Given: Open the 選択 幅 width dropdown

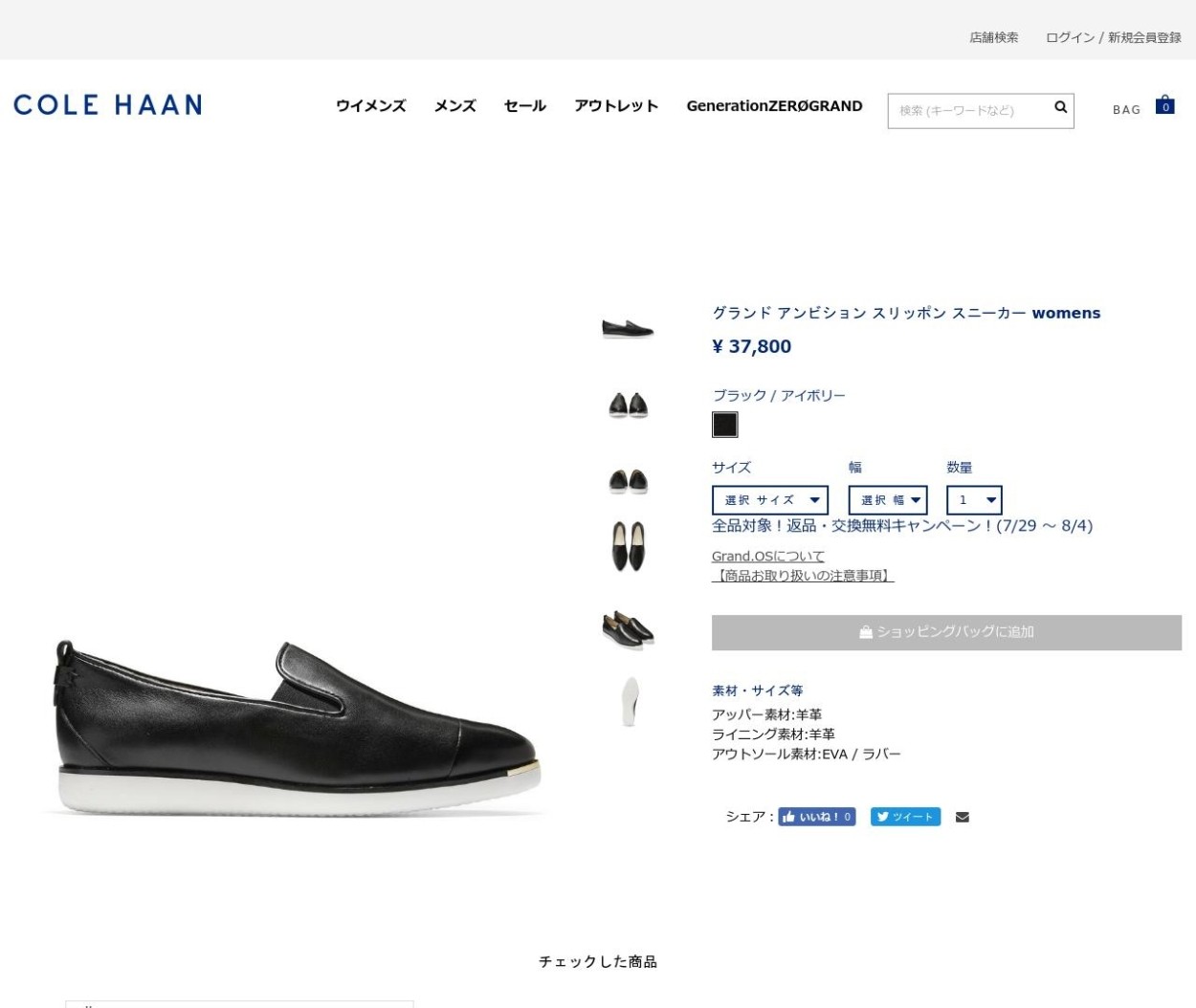Looking at the screenshot, I should click(x=888, y=499).
